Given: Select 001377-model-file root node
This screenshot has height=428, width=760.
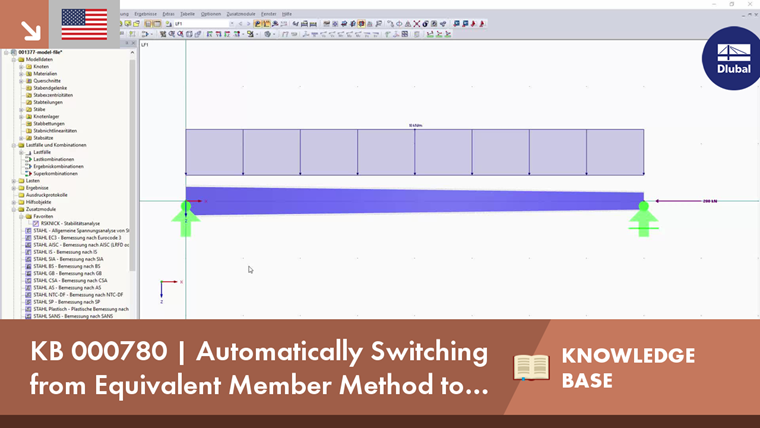Looking at the screenshot, I should point(40,52).
